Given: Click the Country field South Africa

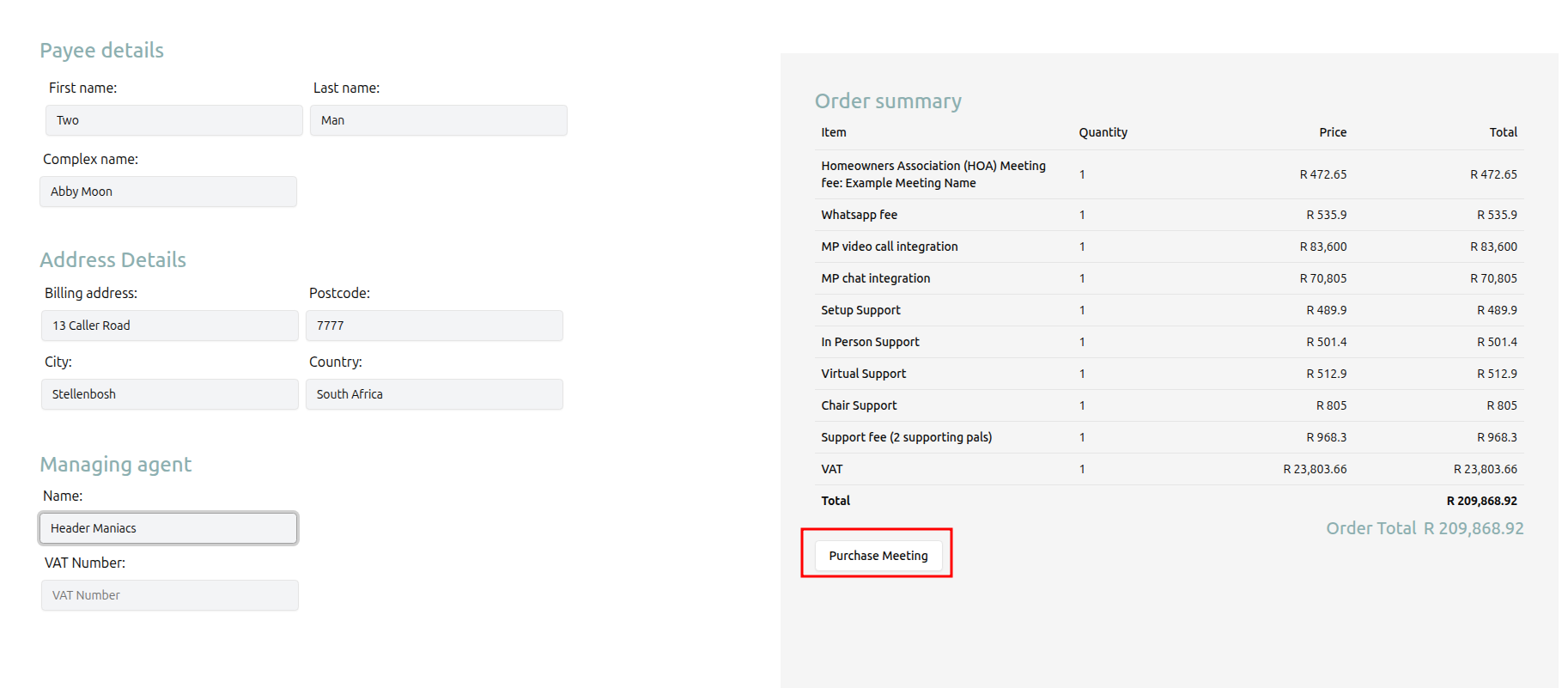Looking at the screenshot, I should (x=434, y=394).
